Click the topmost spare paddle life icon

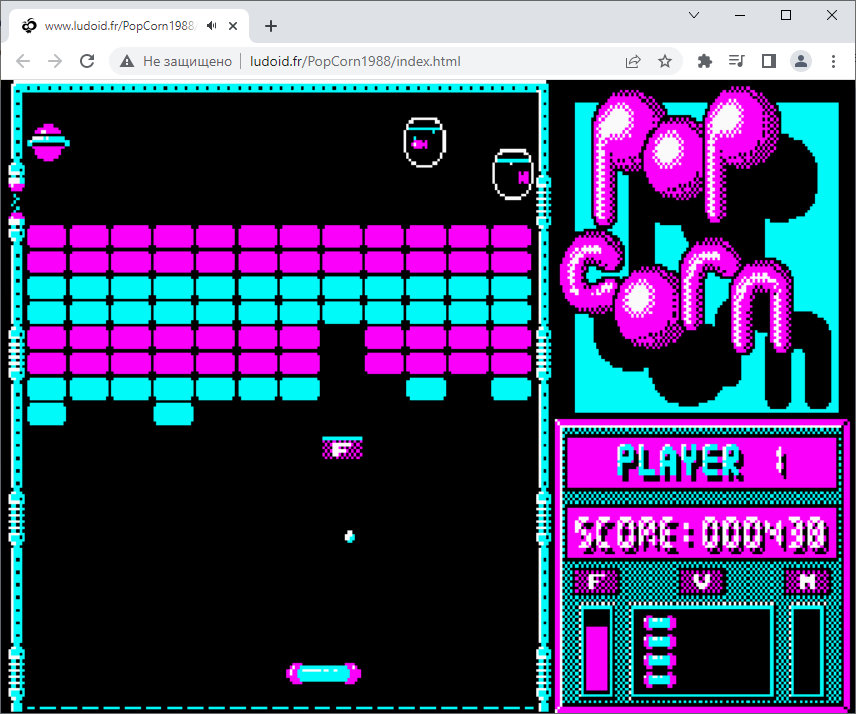(660, 623)
